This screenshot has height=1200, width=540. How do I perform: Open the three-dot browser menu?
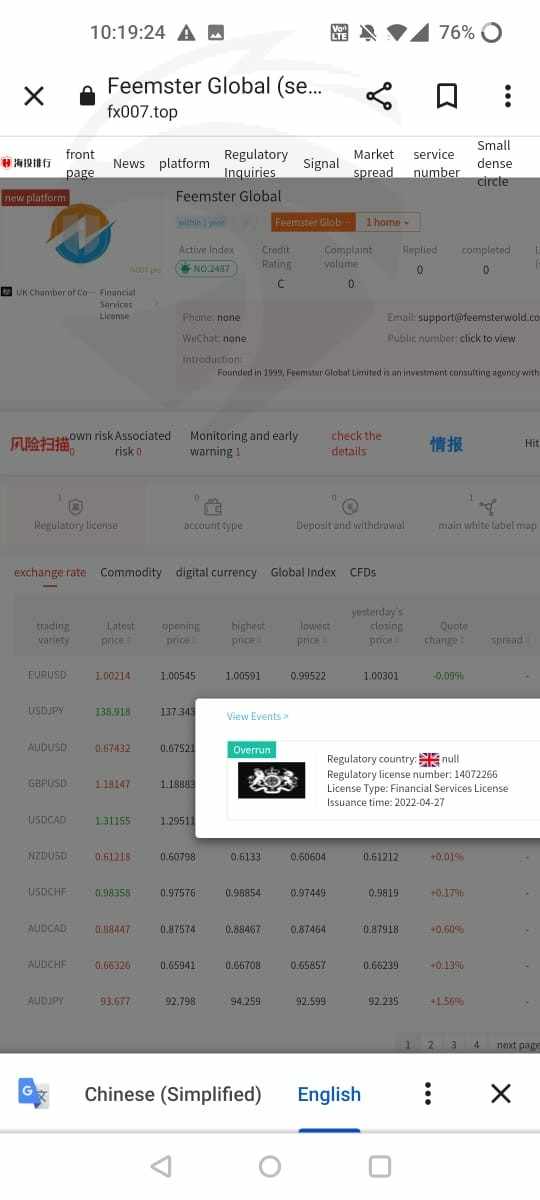[x=508, y=96]
